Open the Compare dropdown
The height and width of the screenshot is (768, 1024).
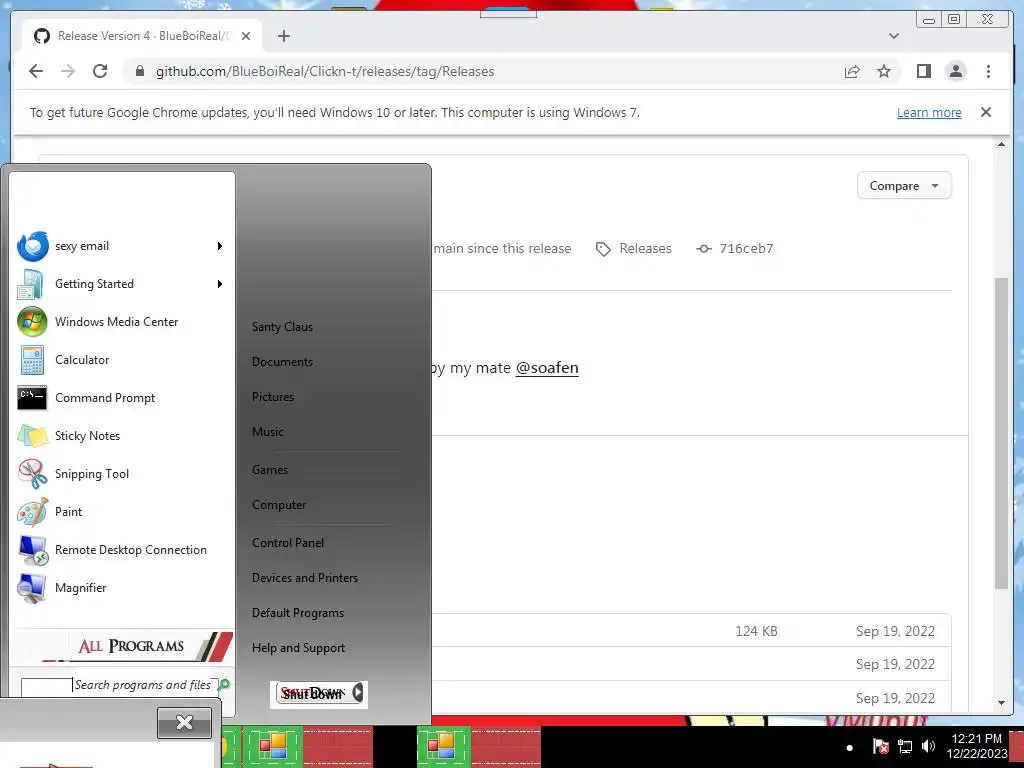(x=904, y=186)
